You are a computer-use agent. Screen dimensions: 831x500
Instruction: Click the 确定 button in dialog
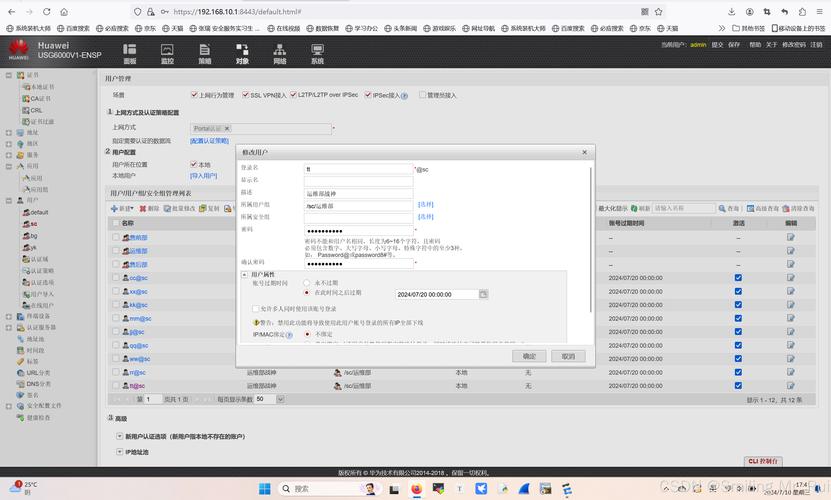[529, 356]
